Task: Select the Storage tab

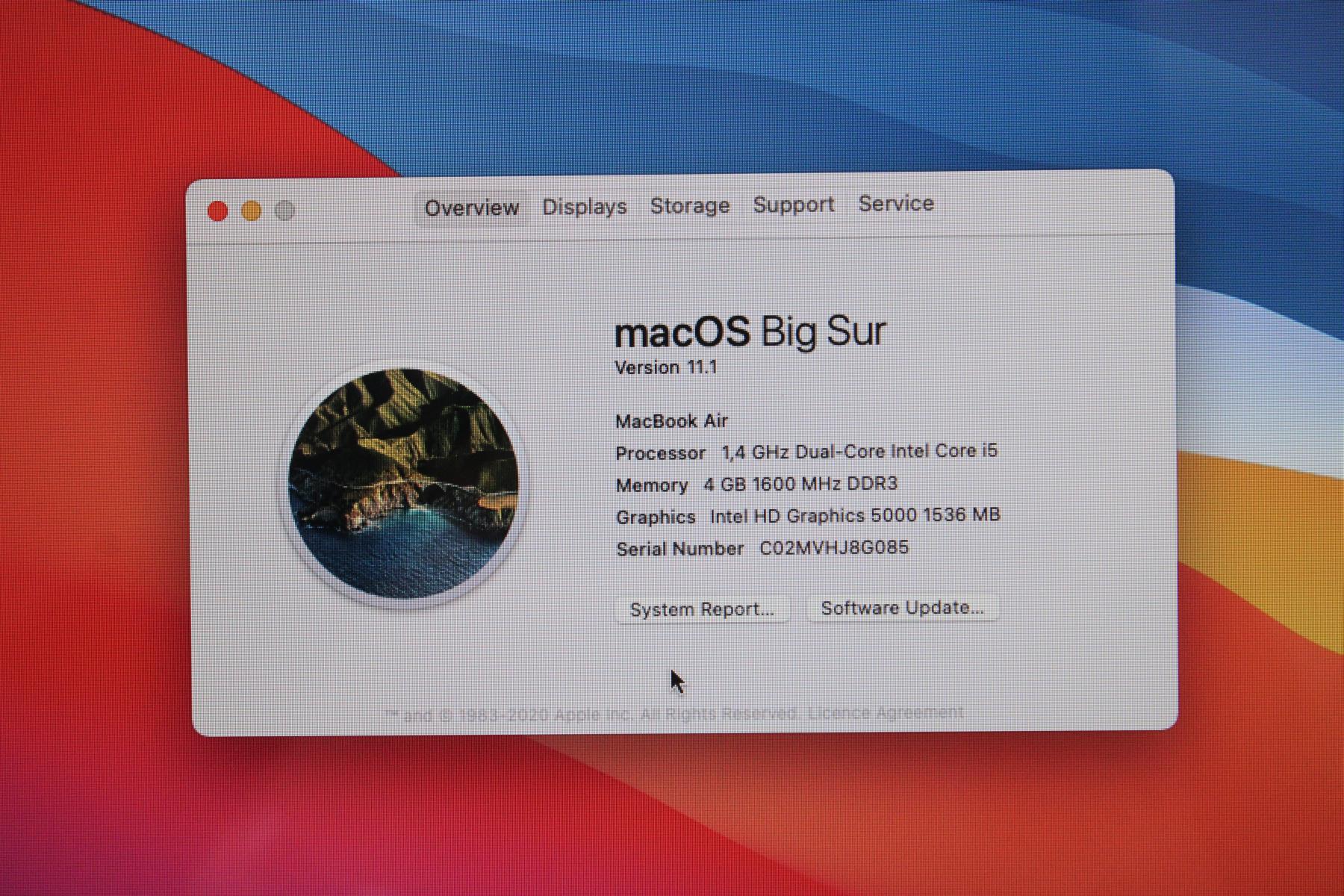Action: pos(689,205)
